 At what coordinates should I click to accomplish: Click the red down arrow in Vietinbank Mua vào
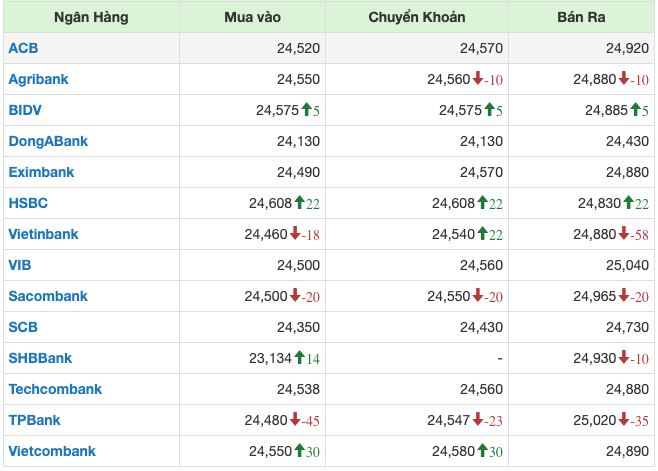295,234
